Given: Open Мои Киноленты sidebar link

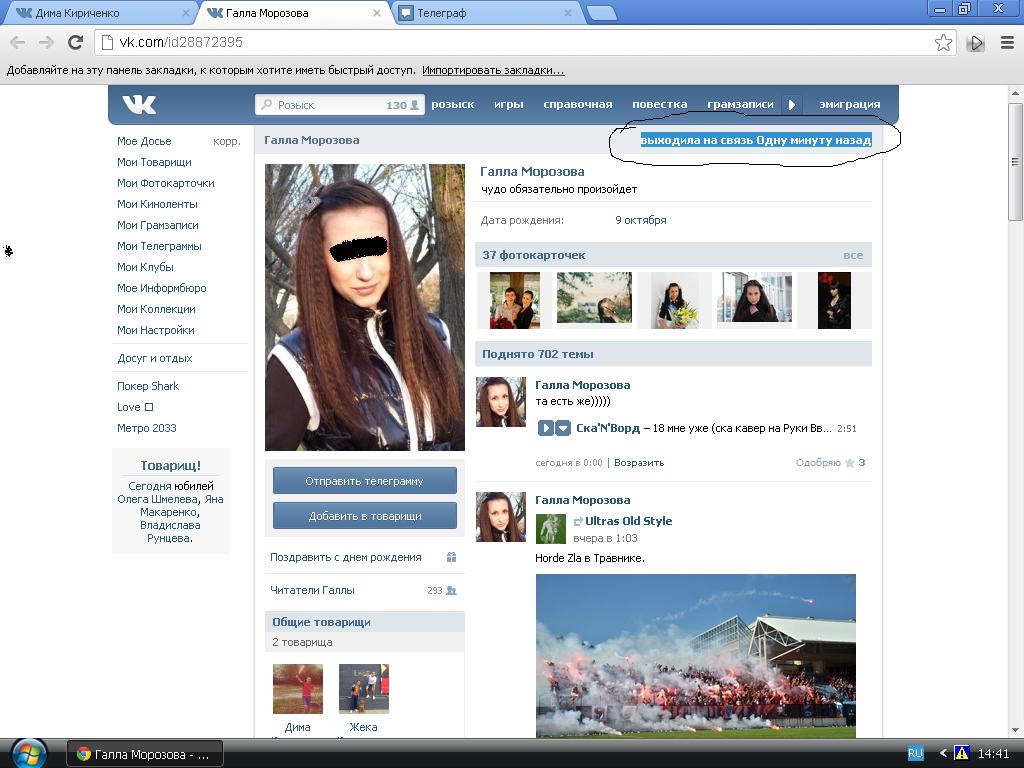Looking at the screenshot, I should (157, 204).
